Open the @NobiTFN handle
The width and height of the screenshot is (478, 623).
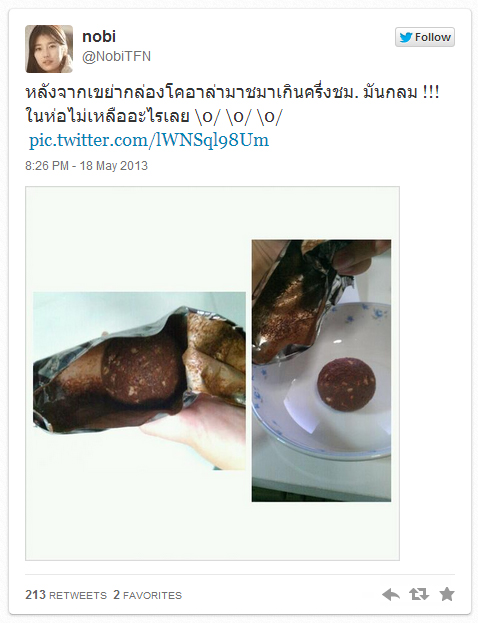pyautogui.click(x=116, y=56)
